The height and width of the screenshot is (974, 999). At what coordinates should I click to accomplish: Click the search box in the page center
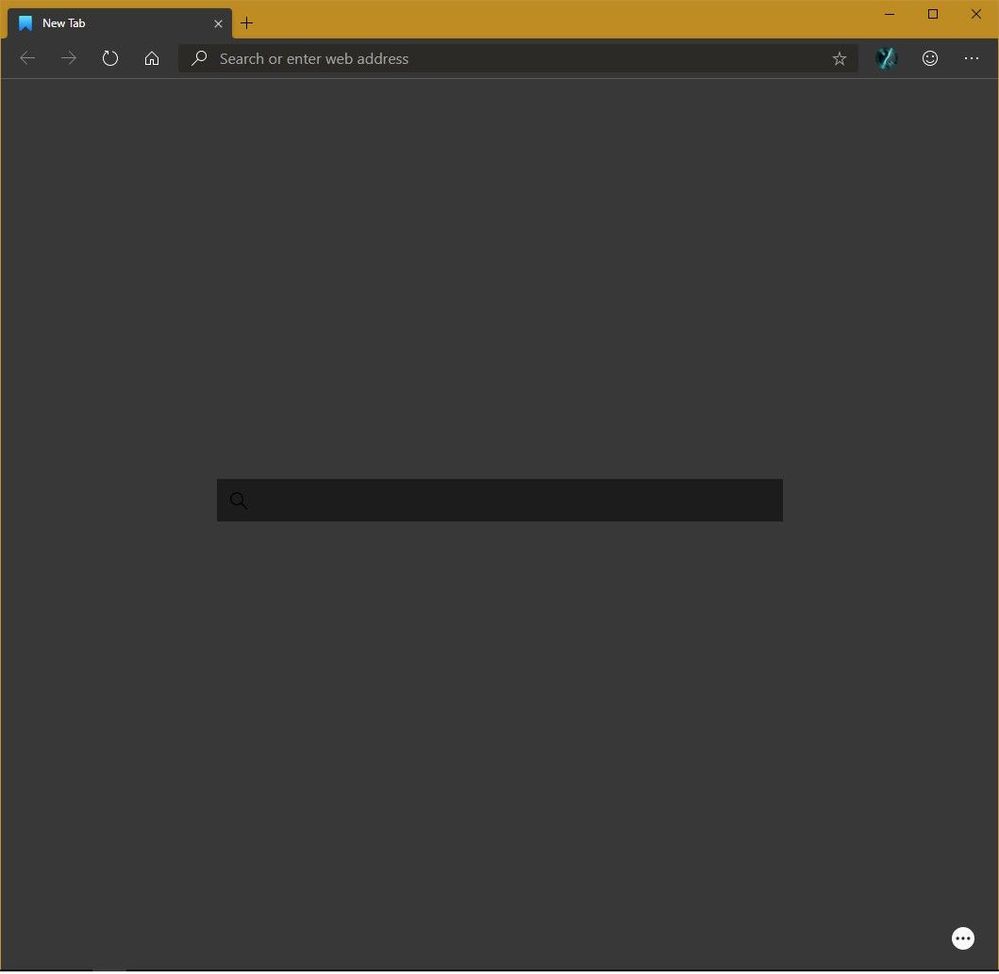(x=500, y=500)
